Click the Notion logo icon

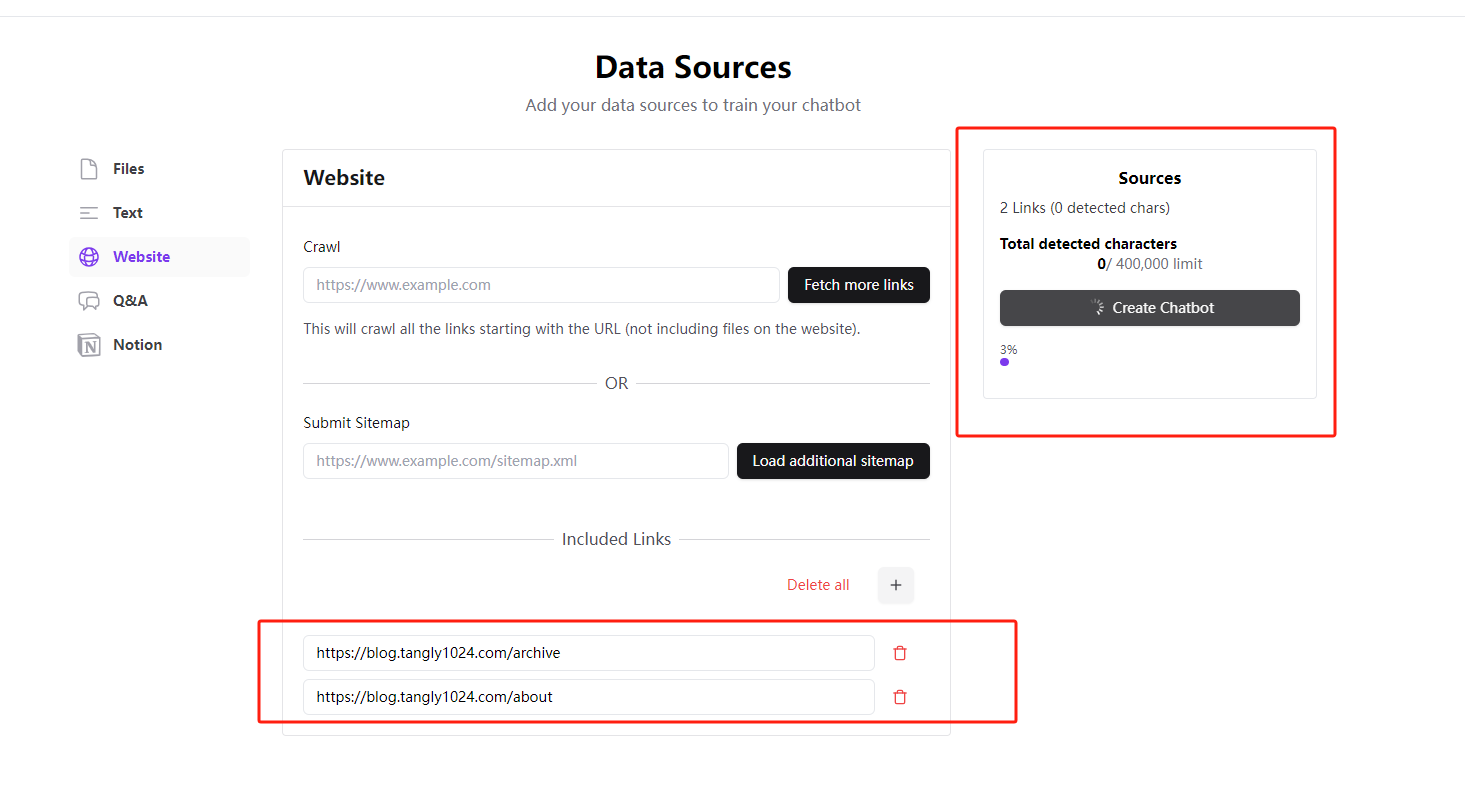pyautogui.click(x=89, y=345)
